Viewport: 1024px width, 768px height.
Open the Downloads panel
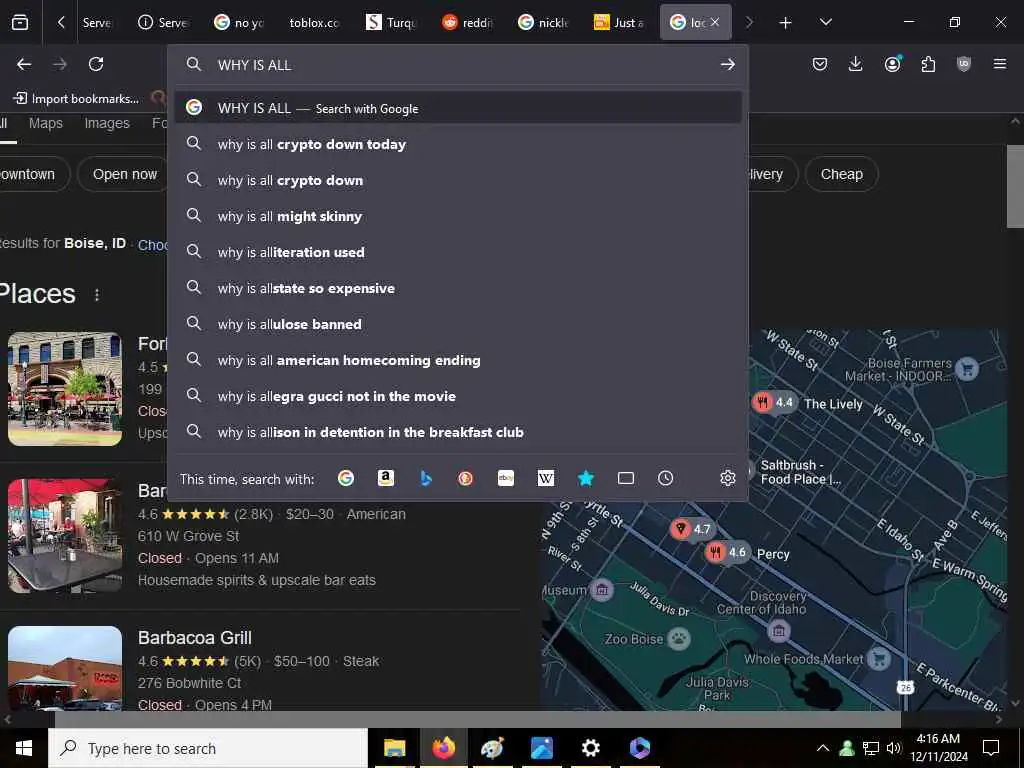click(x=856, y=64)
